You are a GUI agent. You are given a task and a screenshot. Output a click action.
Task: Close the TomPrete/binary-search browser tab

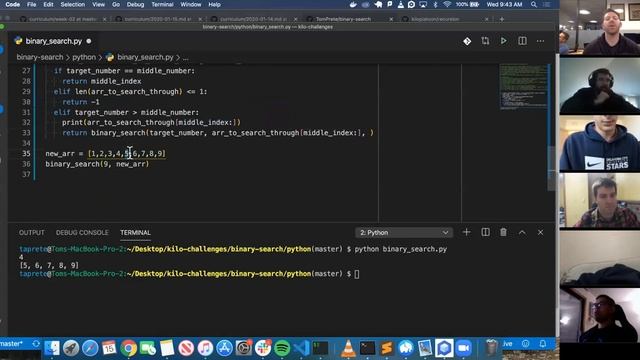391,19
